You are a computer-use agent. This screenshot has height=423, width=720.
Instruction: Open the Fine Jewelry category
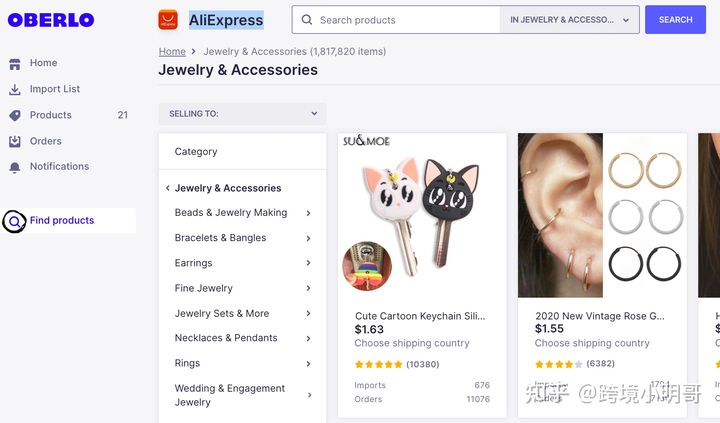coord(203,288)
